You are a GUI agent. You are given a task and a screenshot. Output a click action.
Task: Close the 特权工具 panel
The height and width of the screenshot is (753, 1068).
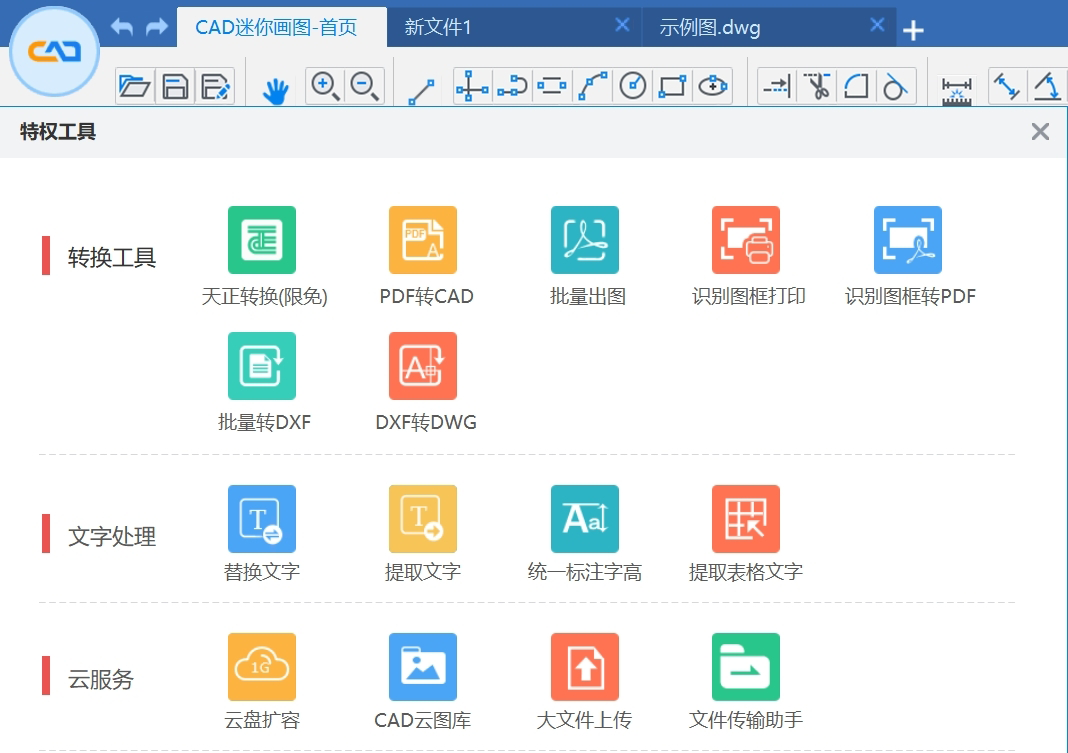(1040, 131)
